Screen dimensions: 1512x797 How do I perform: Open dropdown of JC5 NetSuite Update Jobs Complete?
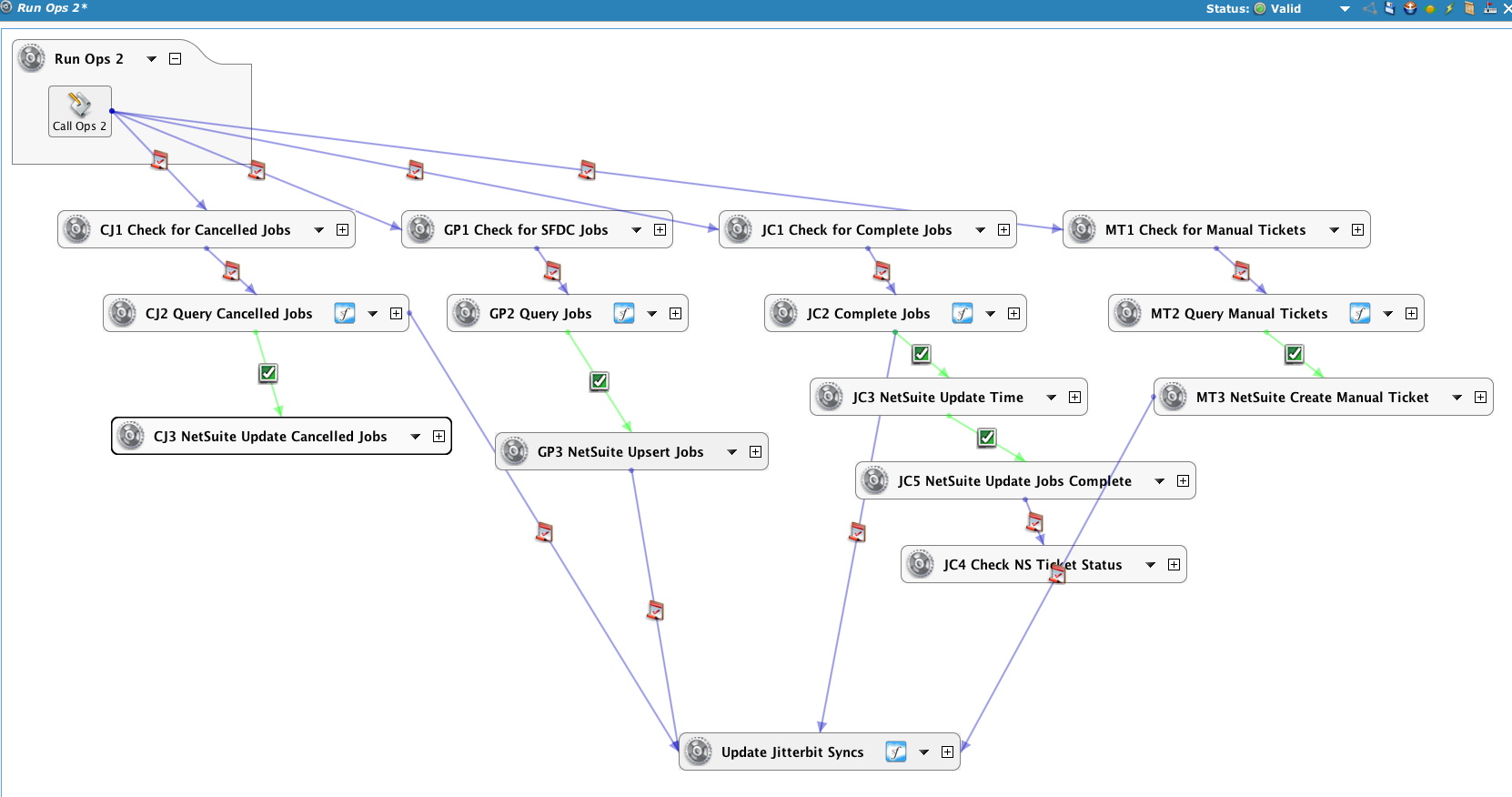(x=1160, y=481)
